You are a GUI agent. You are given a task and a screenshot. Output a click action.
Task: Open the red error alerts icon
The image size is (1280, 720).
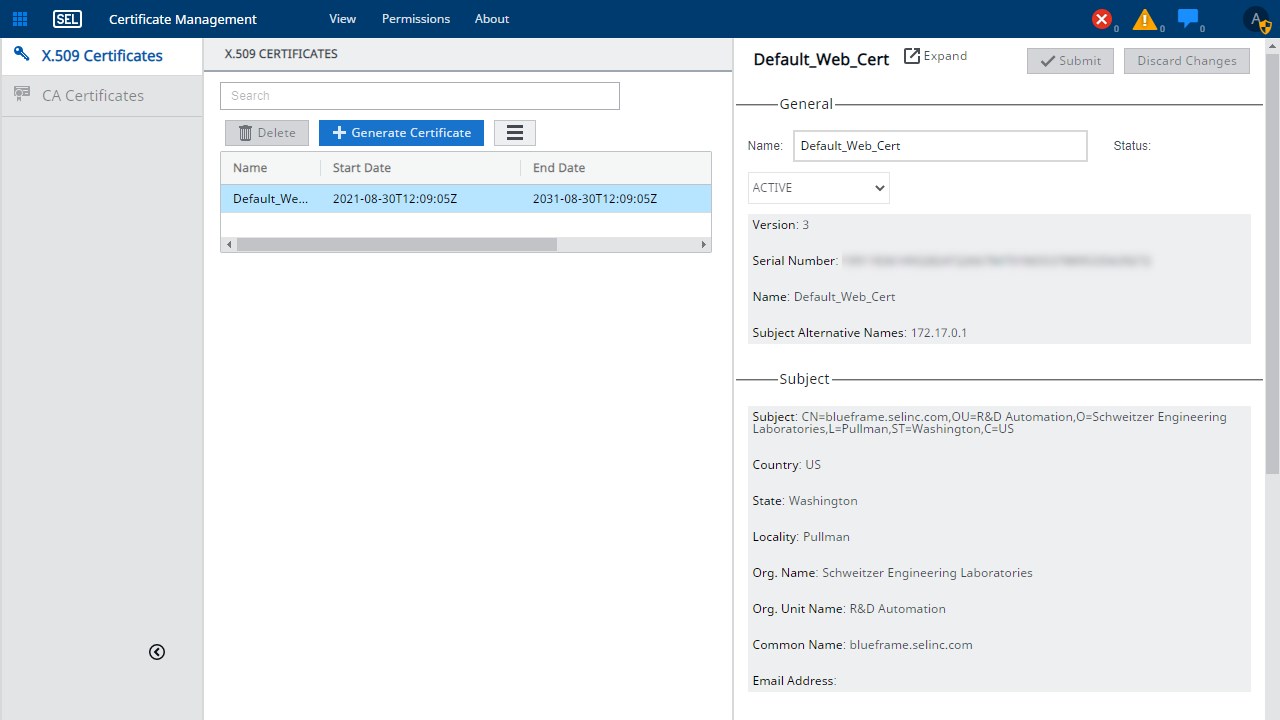[1102, 18]
